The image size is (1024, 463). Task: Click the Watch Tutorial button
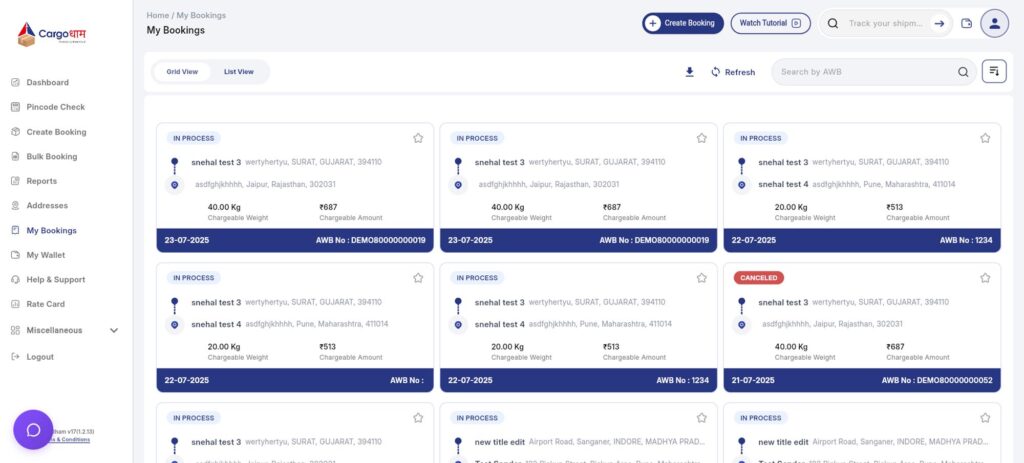(770, 23)
